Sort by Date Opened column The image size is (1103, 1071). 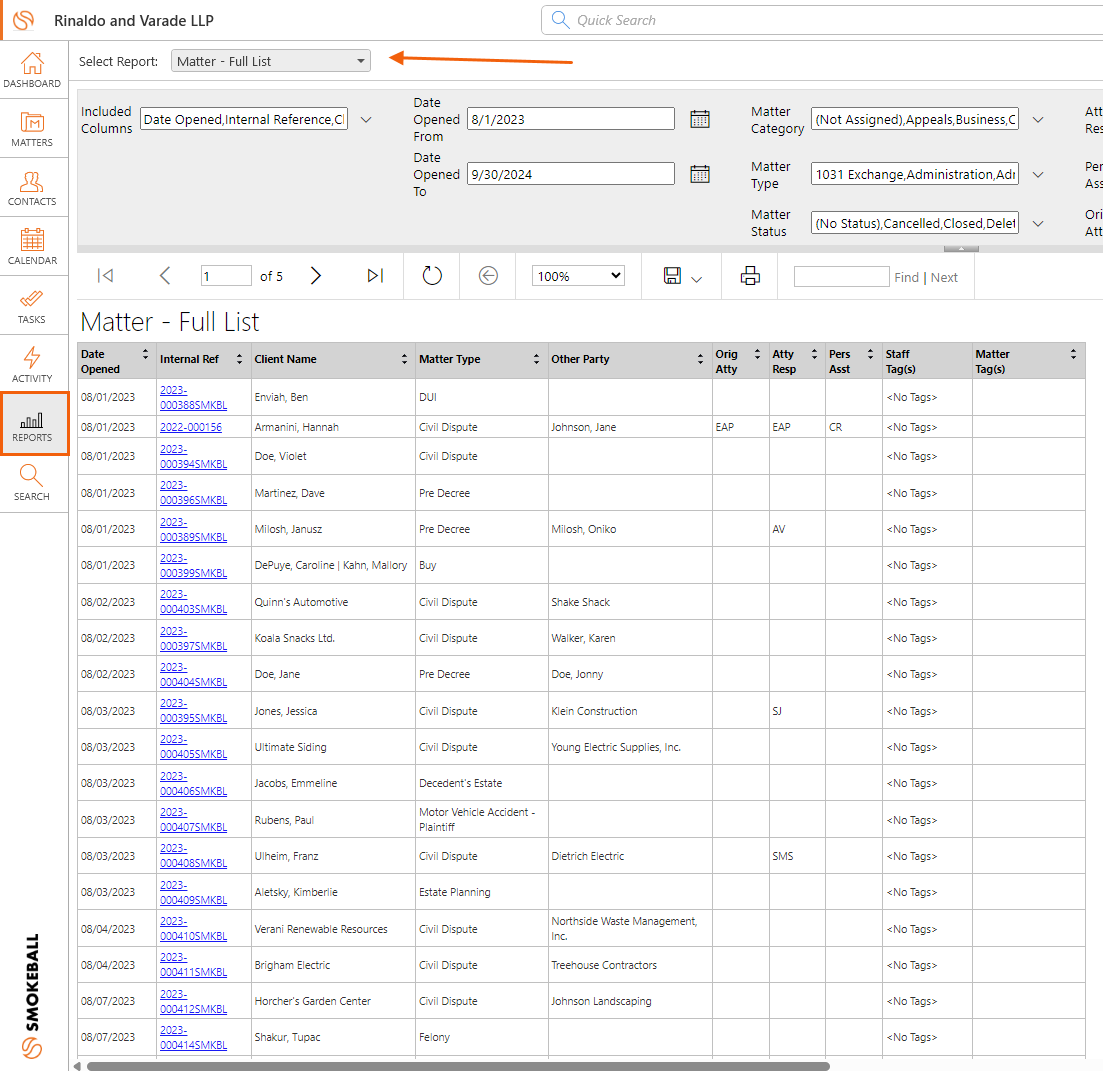[146, 354]
